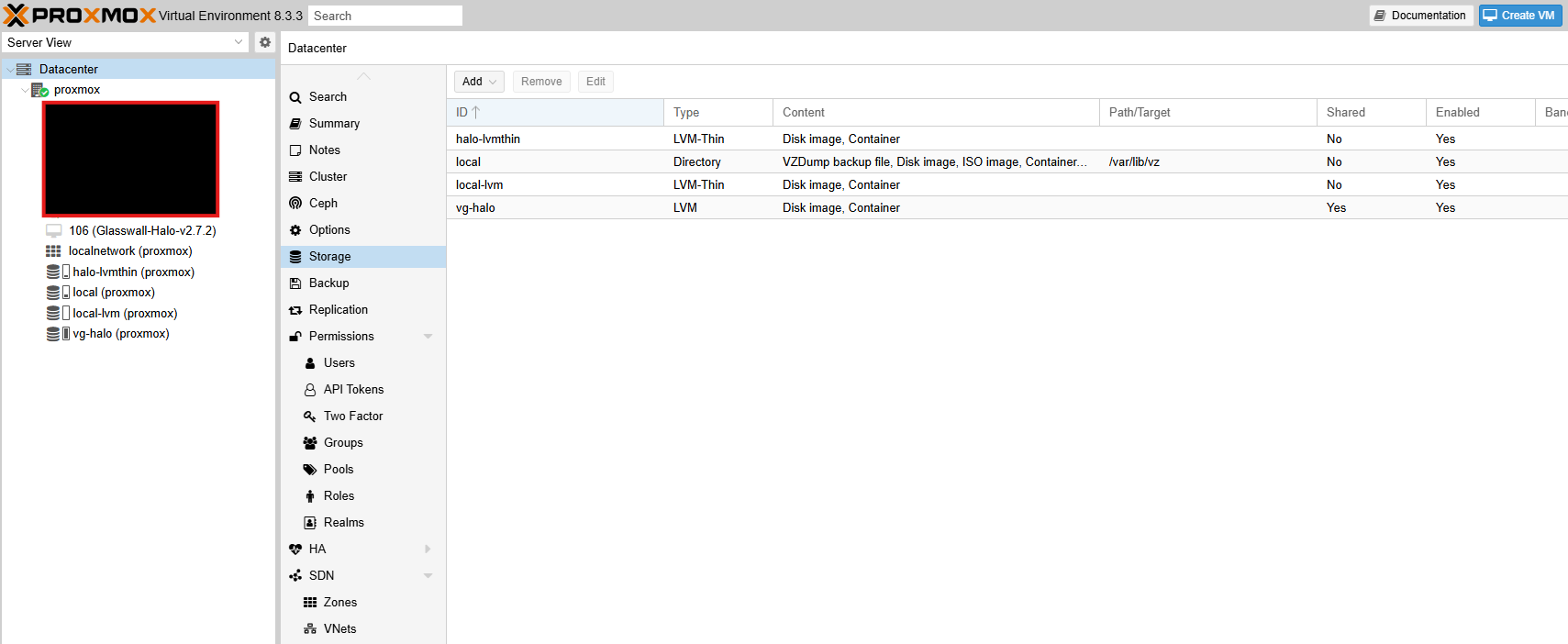Click the HA heartbeat icon

point(295,550)
